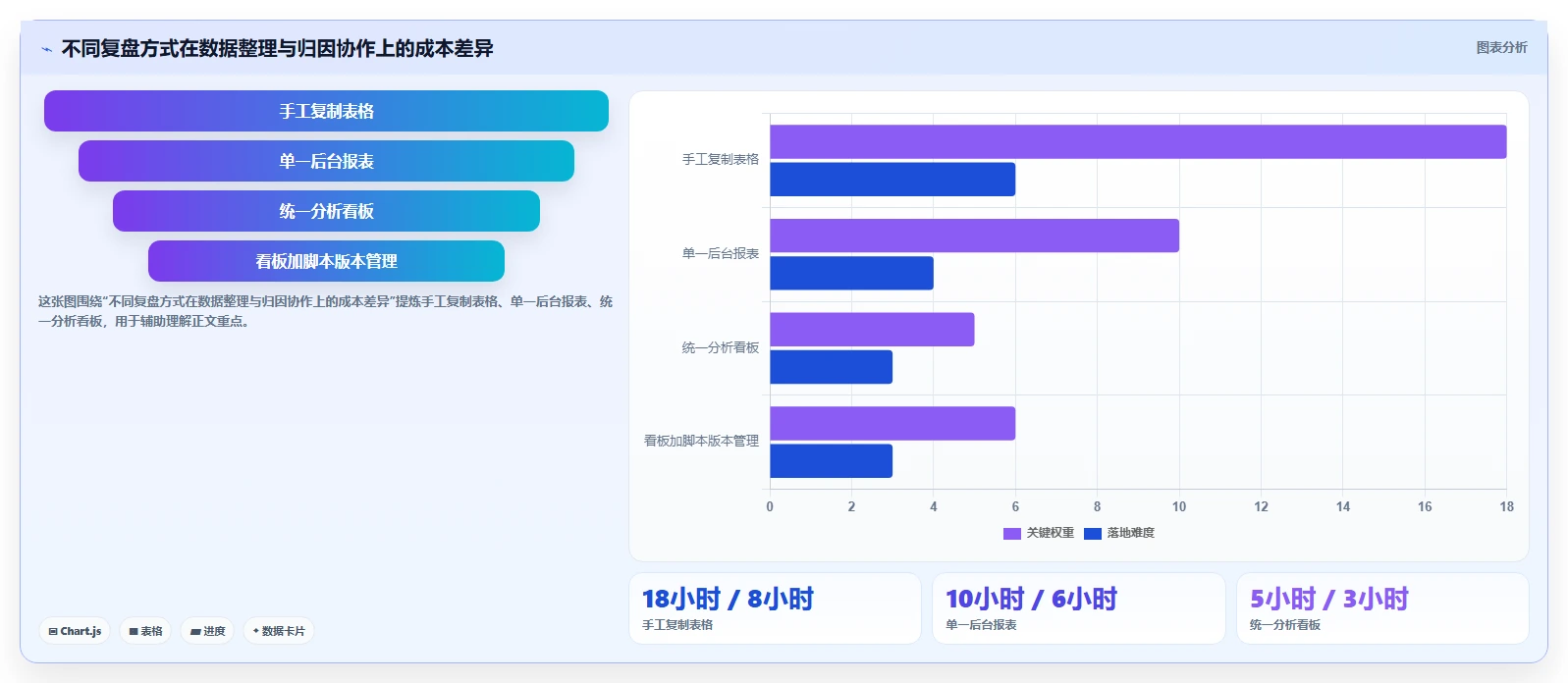1568x683 pixels.
Task: Click the purple bar for 手工复制表格
Action: coord(1138,141)
